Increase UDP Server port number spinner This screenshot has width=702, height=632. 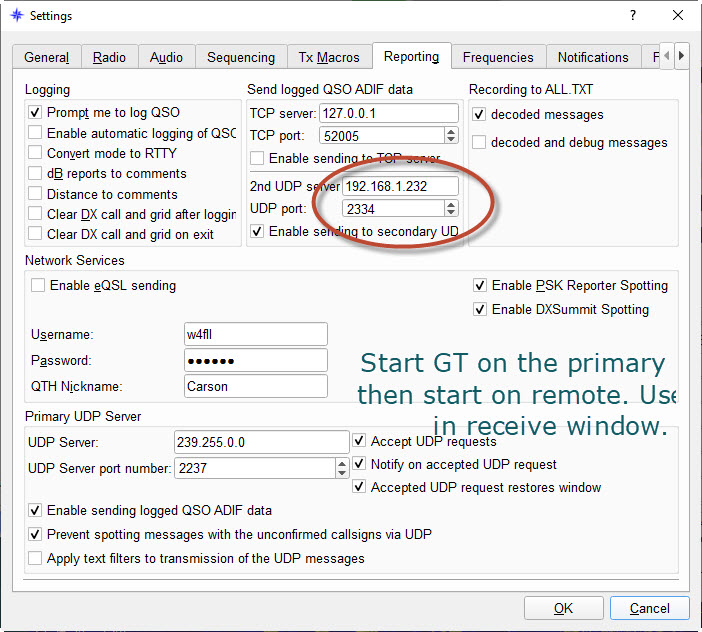tap(342, 463)
